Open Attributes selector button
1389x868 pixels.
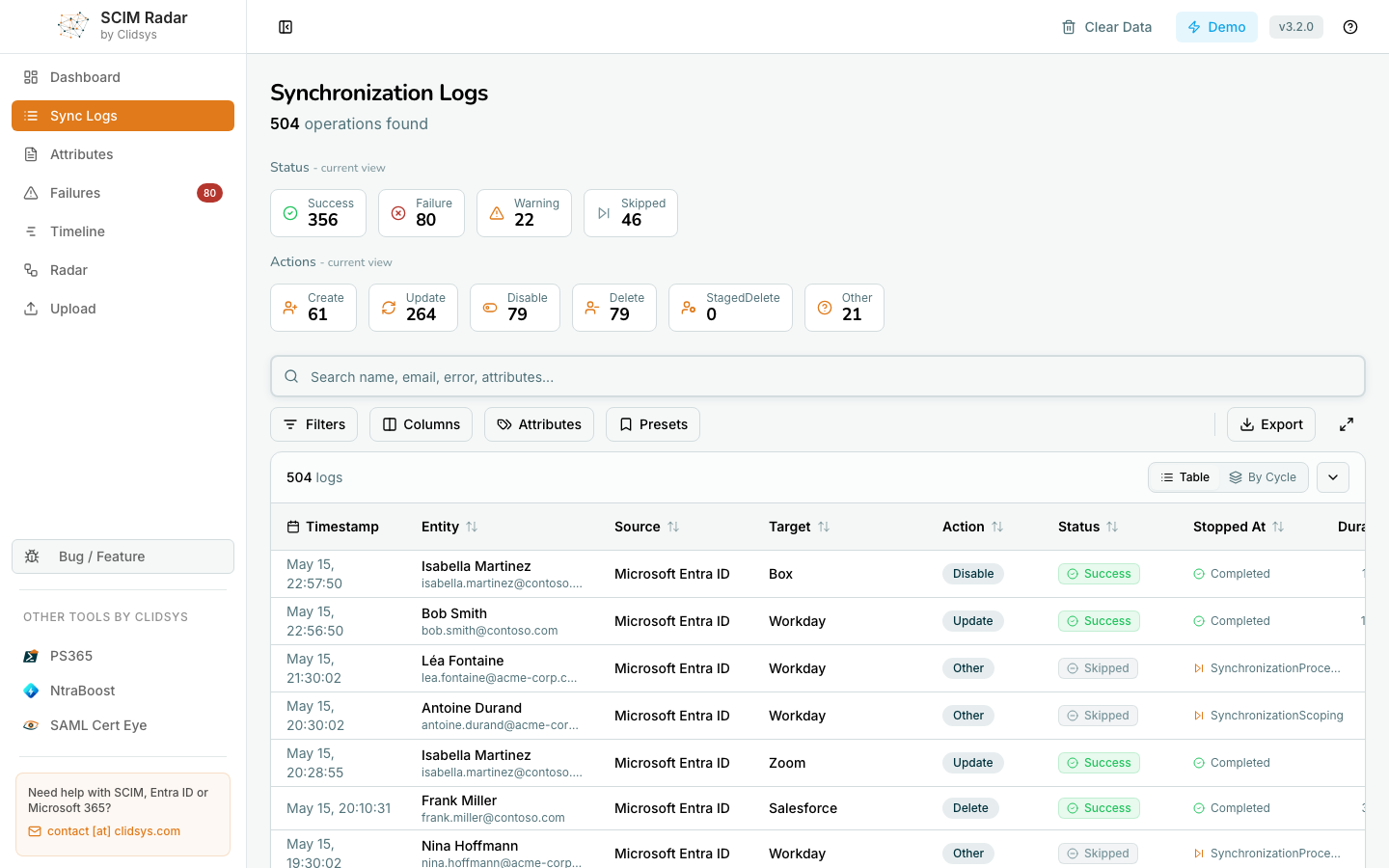pyautogui.click(x=538, y=424)
